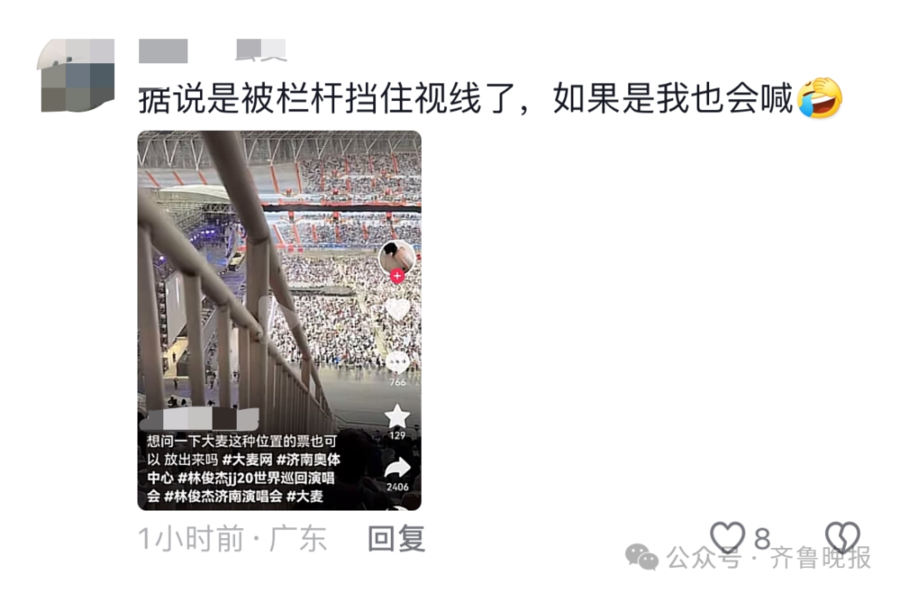Tap the heart on the video thumbnail

coord(397,311)
